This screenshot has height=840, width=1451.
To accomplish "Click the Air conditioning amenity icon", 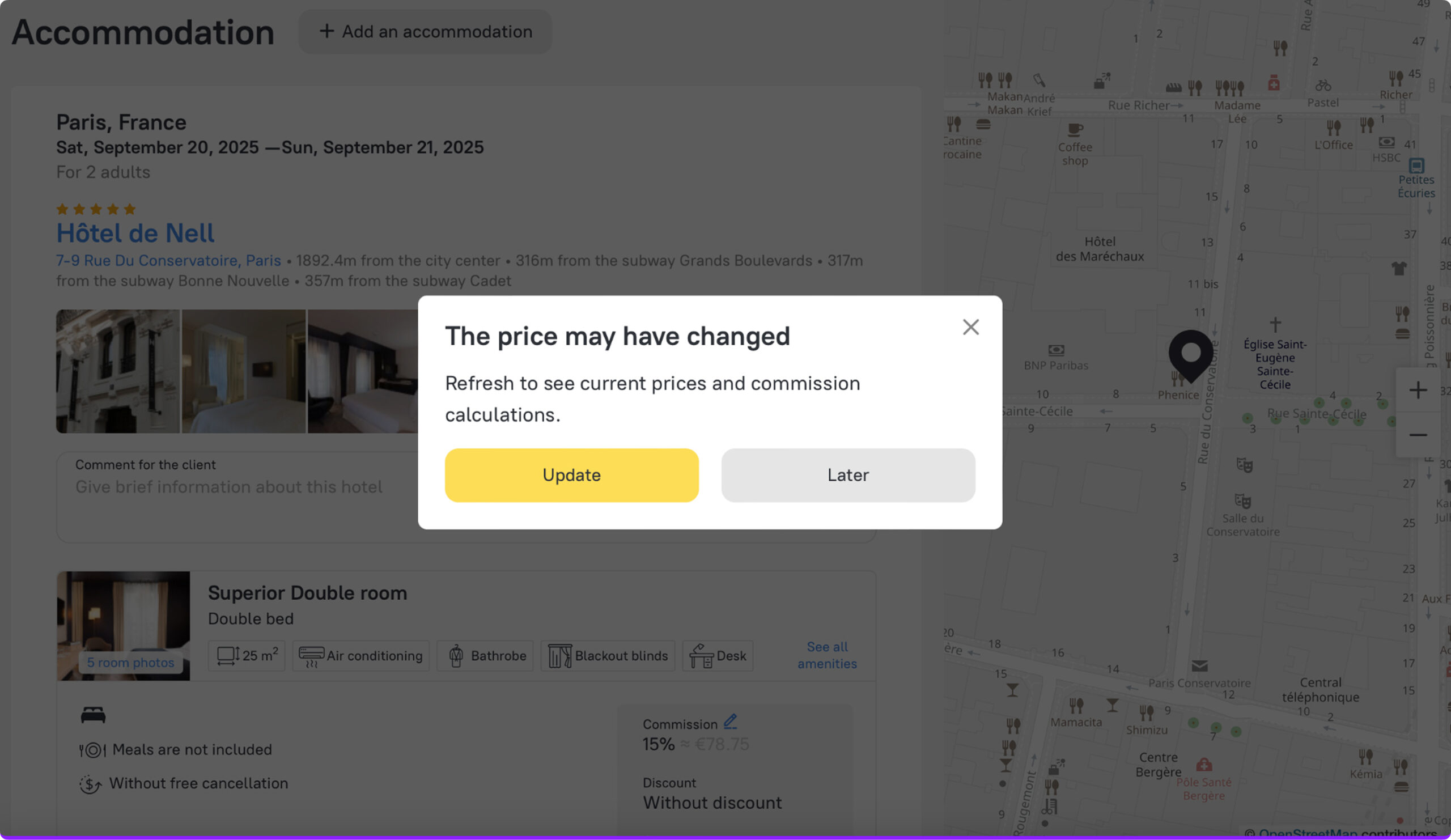I will pos(312,656).
